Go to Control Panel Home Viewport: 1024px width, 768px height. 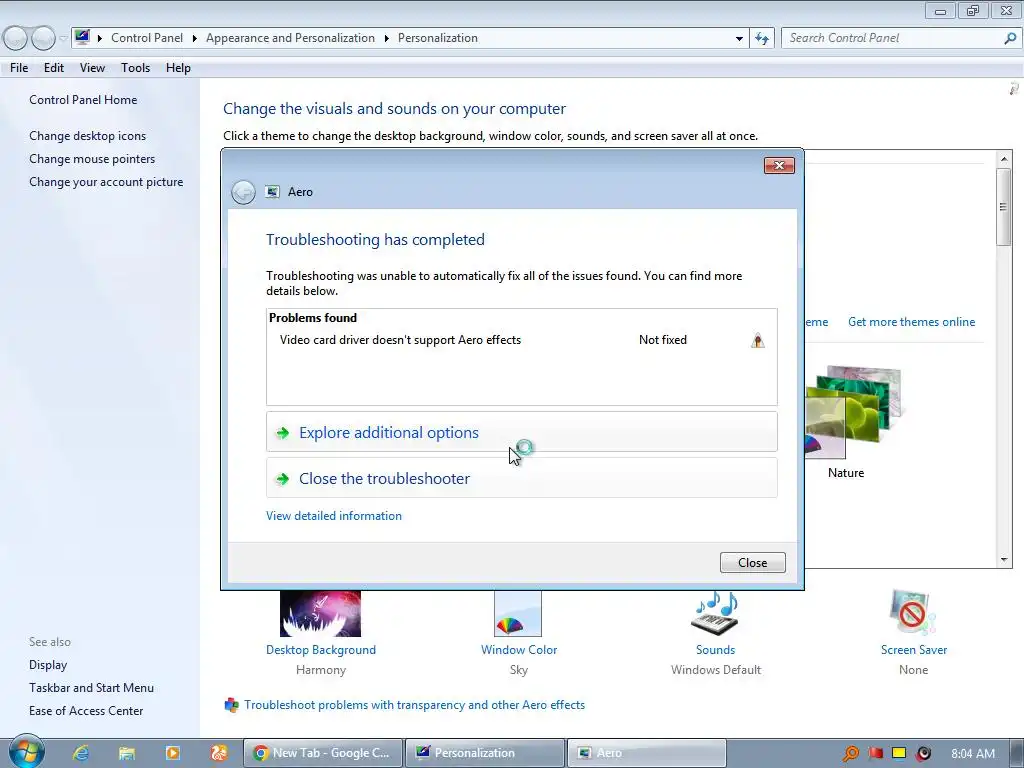[83, 100]
